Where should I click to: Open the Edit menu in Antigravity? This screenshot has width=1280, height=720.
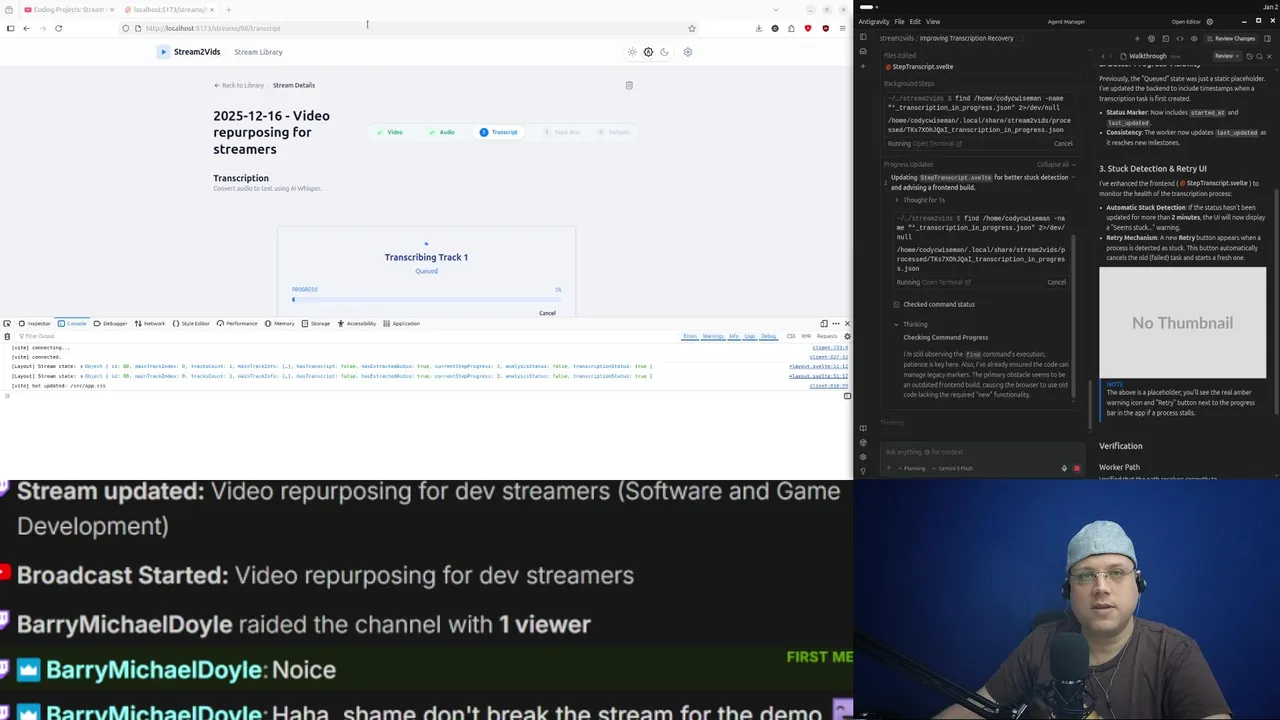pyautogui.click(x=915, y=21)
